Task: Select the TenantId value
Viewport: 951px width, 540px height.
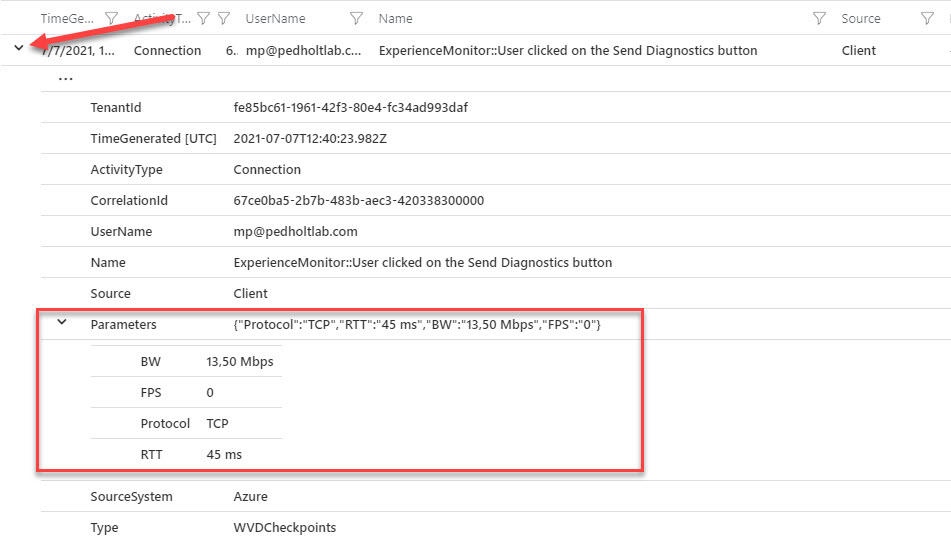Action: coord(351,107)
